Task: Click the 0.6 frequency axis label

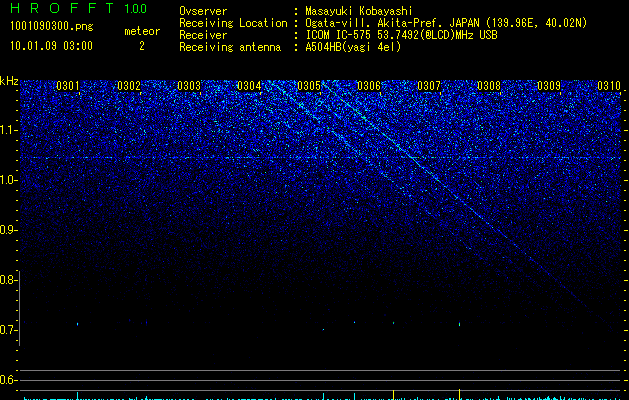Action: tap(8, 380)
